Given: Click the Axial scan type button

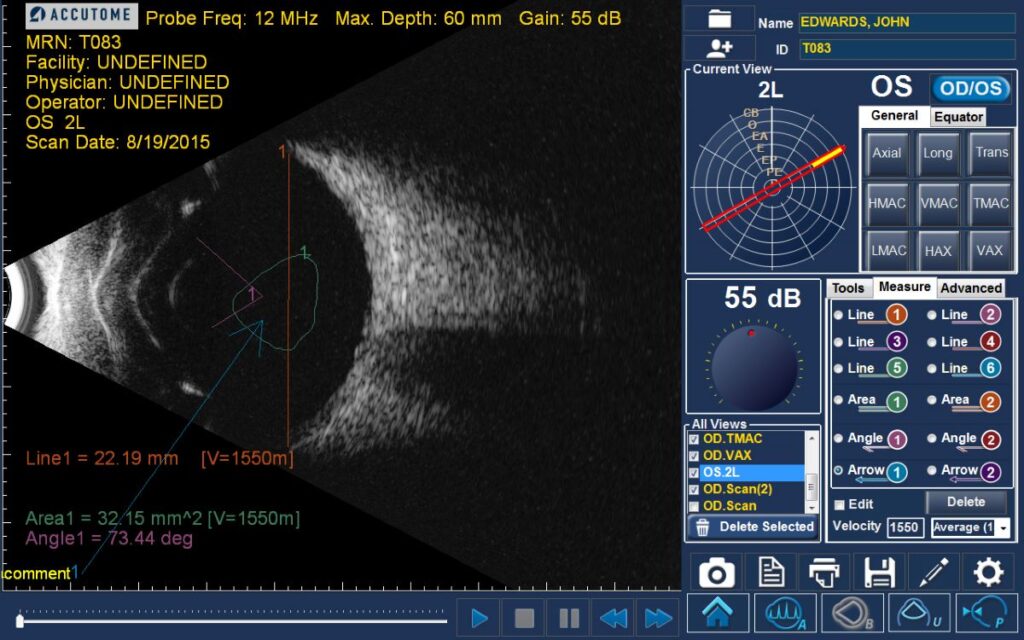Looking at the screenshot, I should coord(888,153).
